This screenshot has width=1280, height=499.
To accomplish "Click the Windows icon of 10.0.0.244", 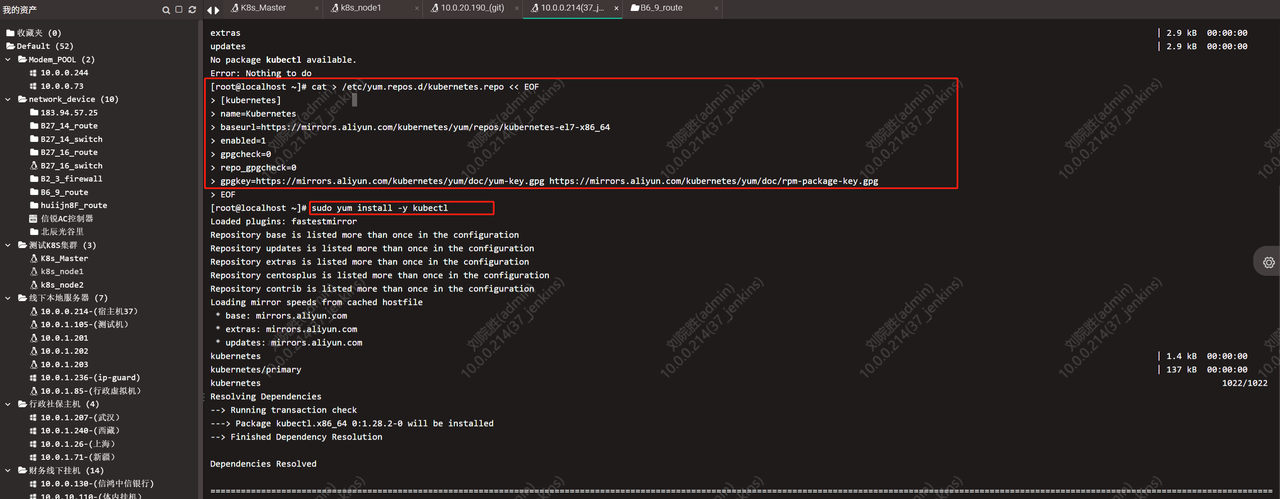I will [33, 73].
